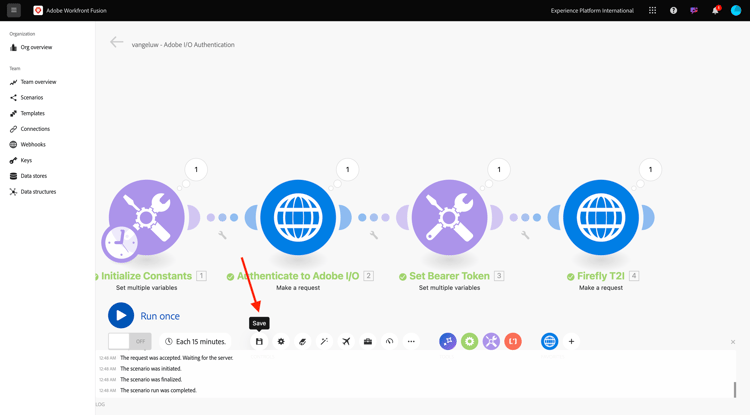Open the more options ellipsis button
Viewport: 750px width, 415px height.
(x=411, y=341)
